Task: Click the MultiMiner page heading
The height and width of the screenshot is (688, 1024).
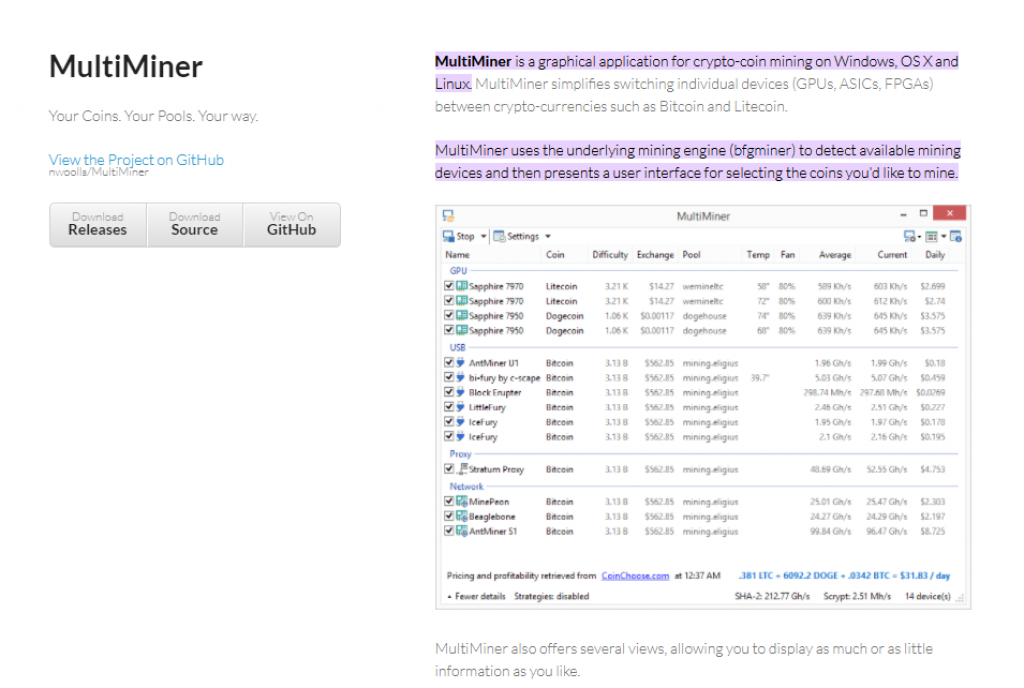Action: tap(126, 67)
